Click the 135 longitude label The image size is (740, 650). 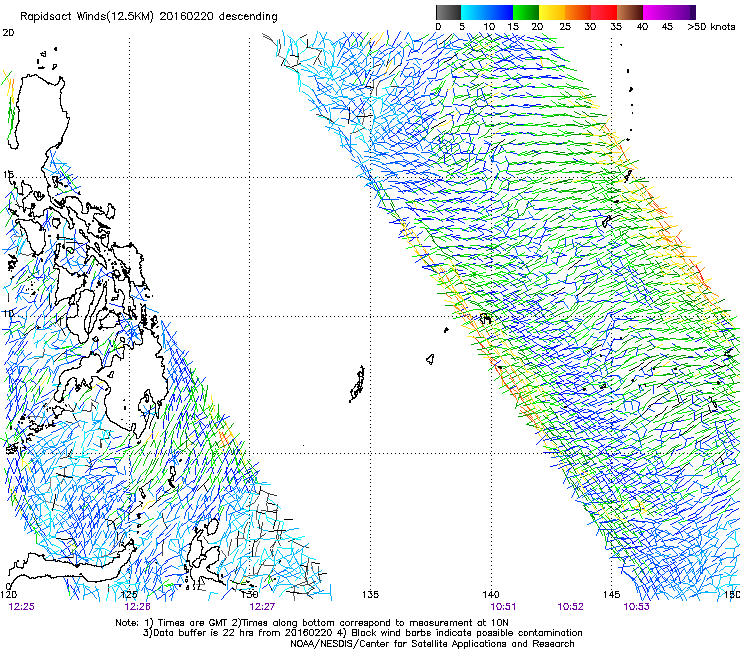click(x=370, y=594)
